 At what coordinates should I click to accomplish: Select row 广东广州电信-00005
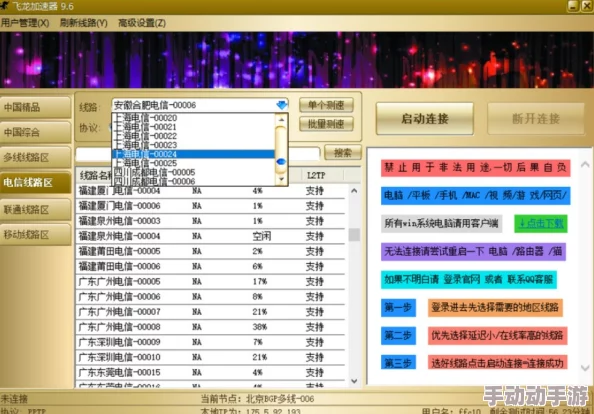pos(211,281)
